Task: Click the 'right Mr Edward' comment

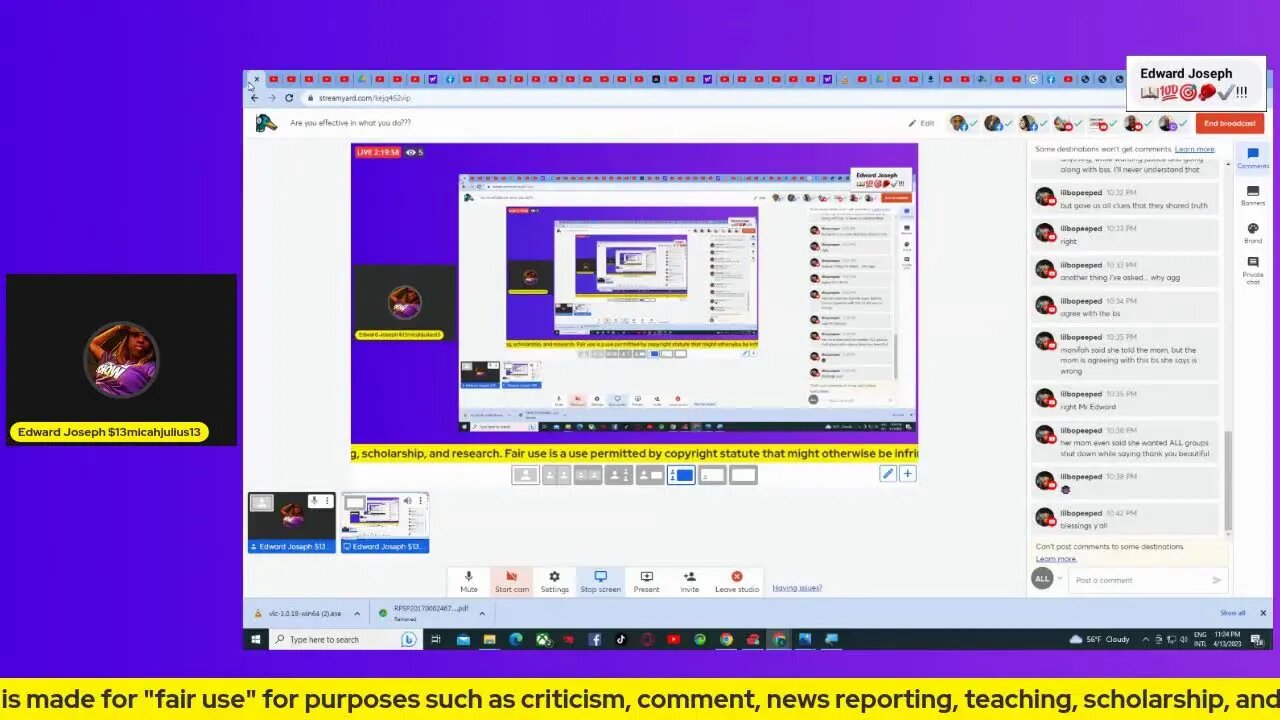Action: (x=1126, y=400)
